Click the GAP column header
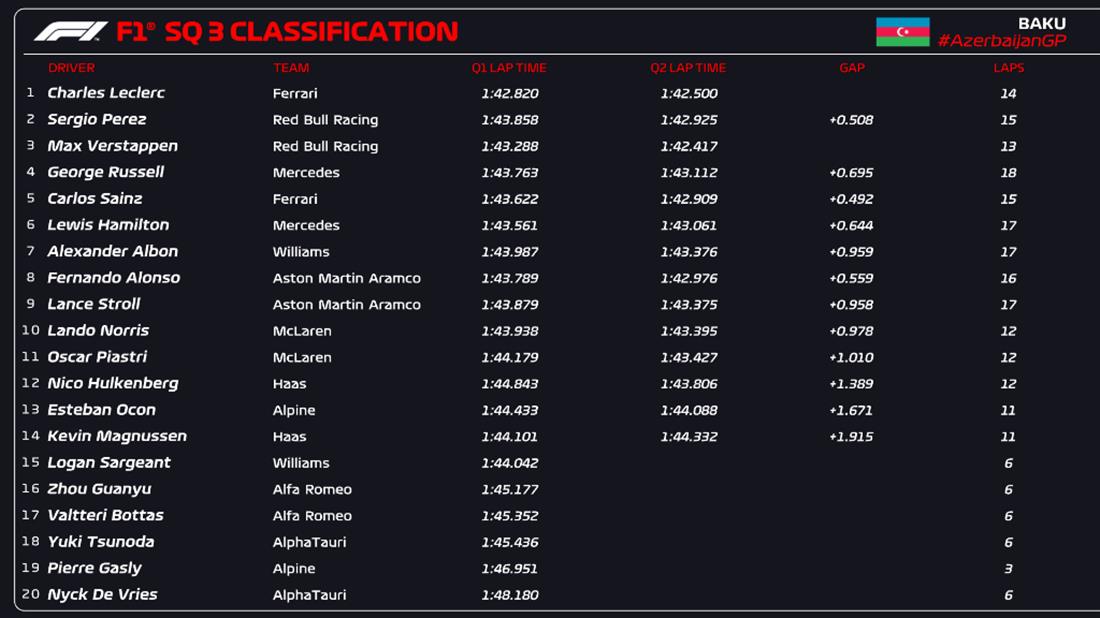 852,68
